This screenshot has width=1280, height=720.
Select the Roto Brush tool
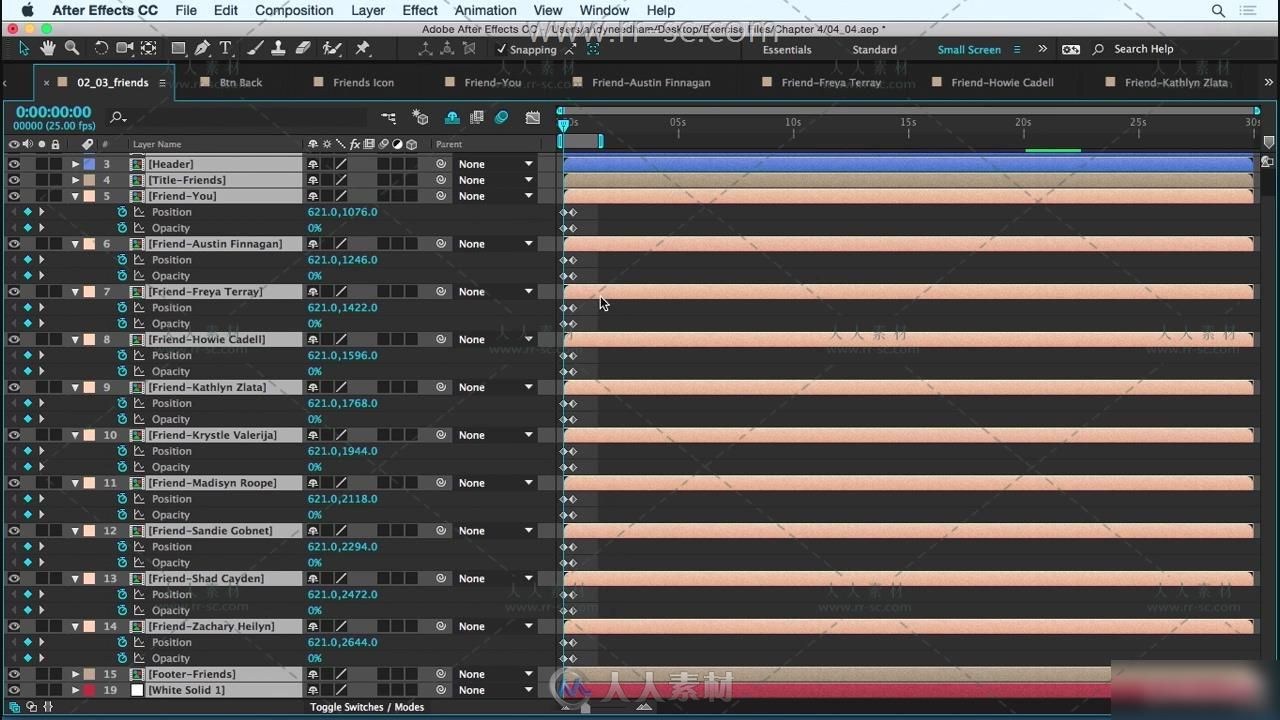click(332, 48)
